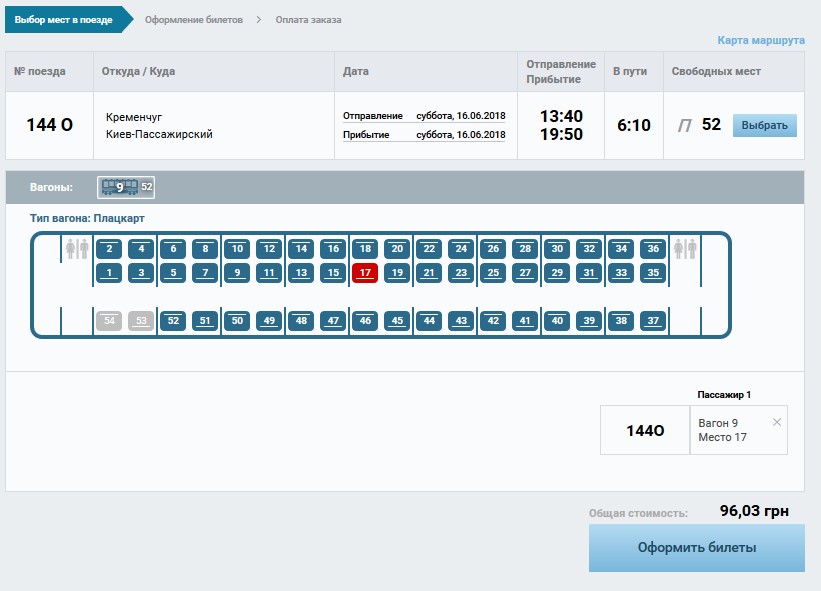Screen dimensions: 821x591
Task: Deselect the red seat 17
Action: [365, 272]
